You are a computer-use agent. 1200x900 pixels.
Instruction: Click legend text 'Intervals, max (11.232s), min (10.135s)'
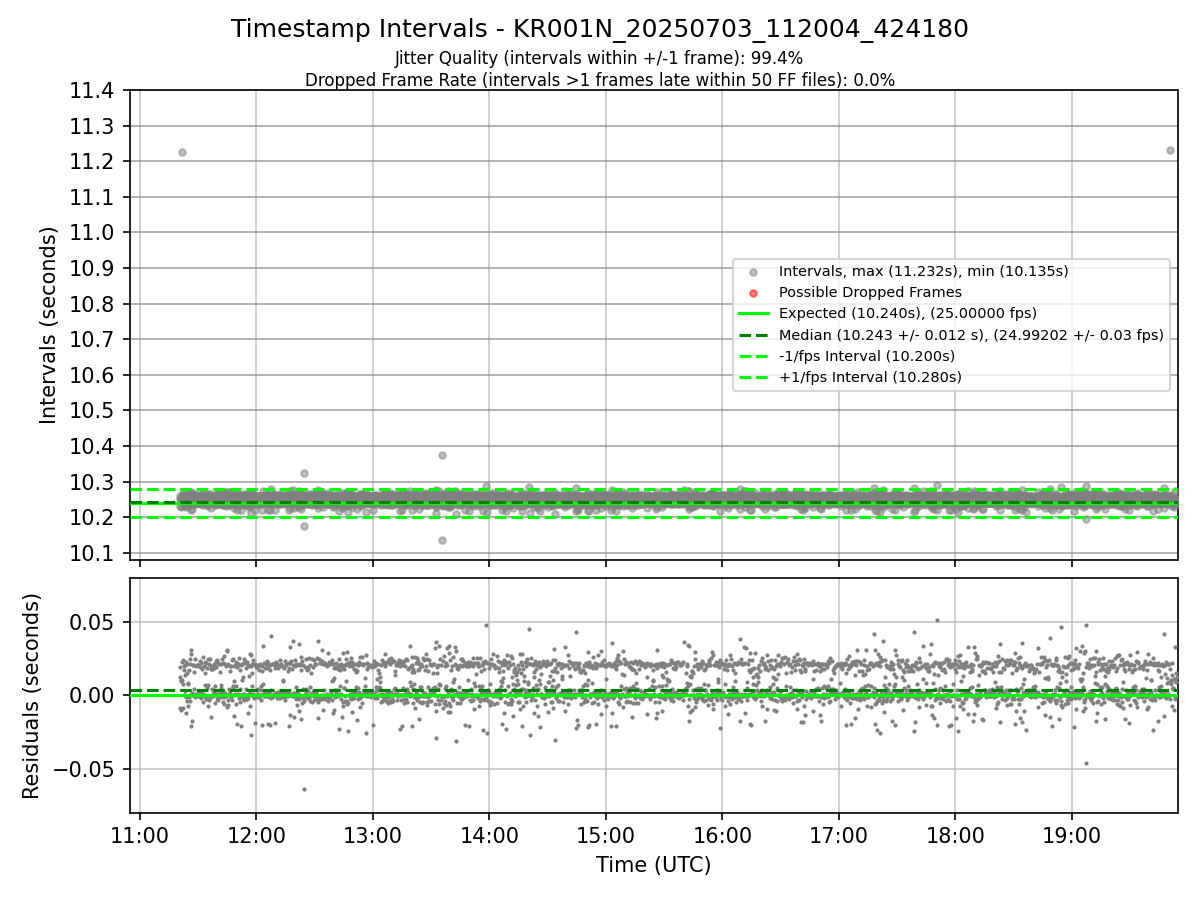point(923,271)
